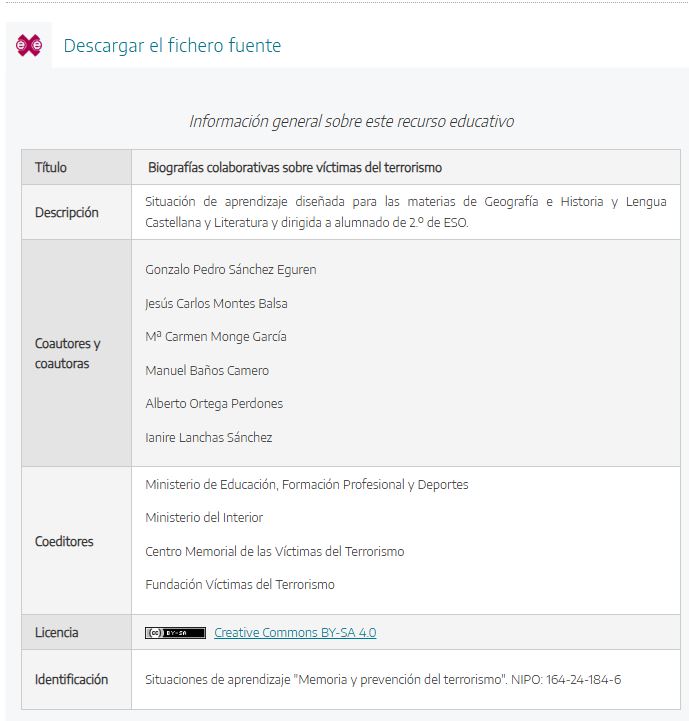Click the Título row header cell
The height and width of the screenshot is (721, 689).
(x=76, y=167)
